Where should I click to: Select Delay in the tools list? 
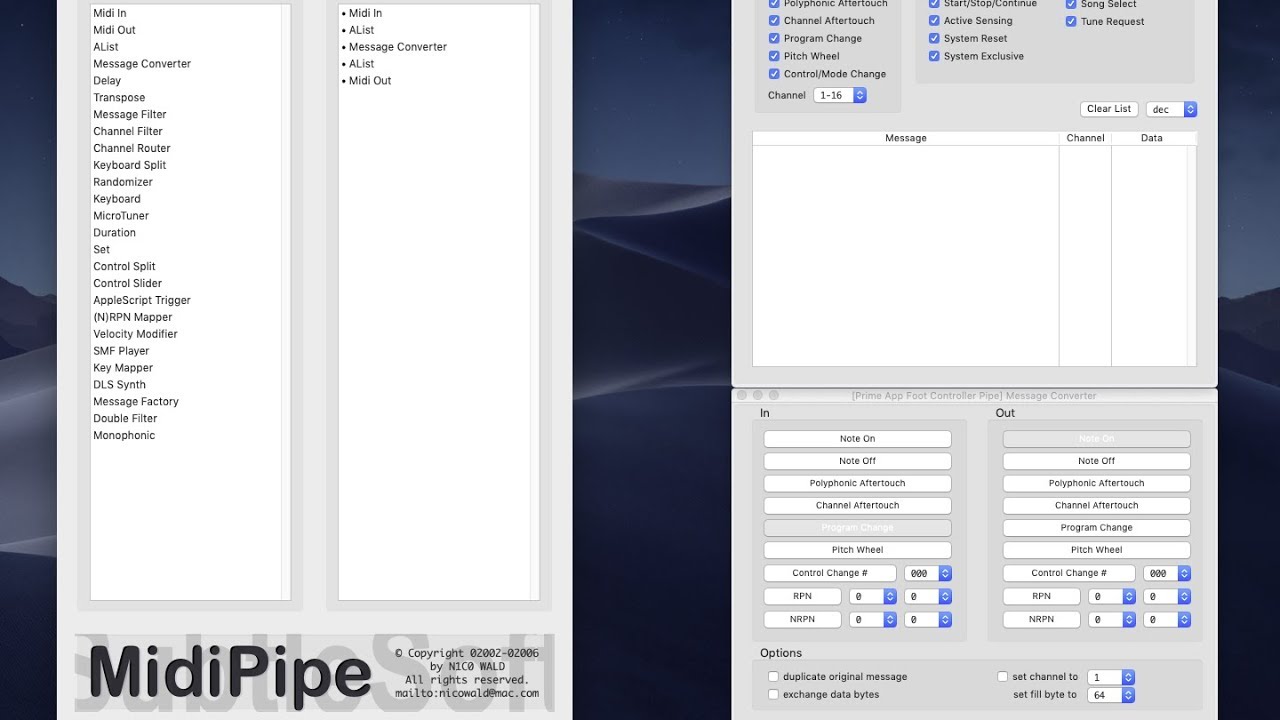click(x=107, y=81)
